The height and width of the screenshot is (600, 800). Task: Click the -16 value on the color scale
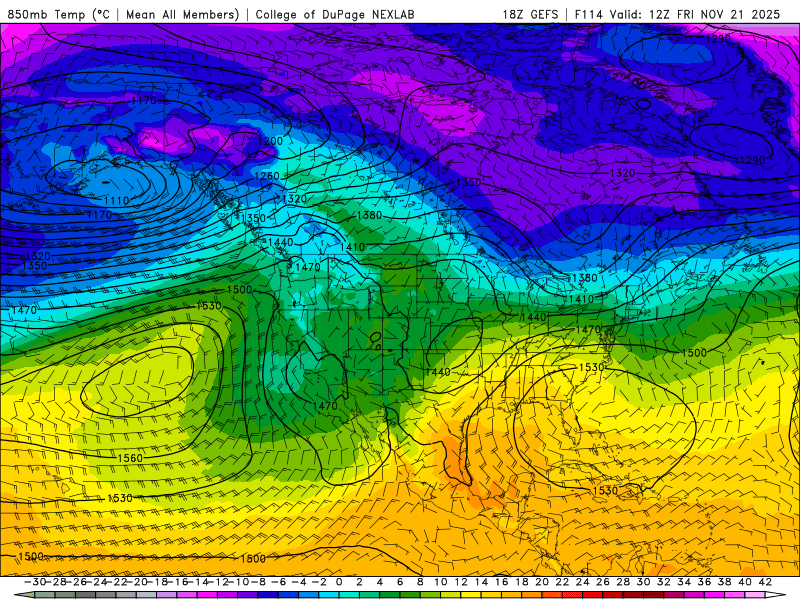click(x=177, y=582)
